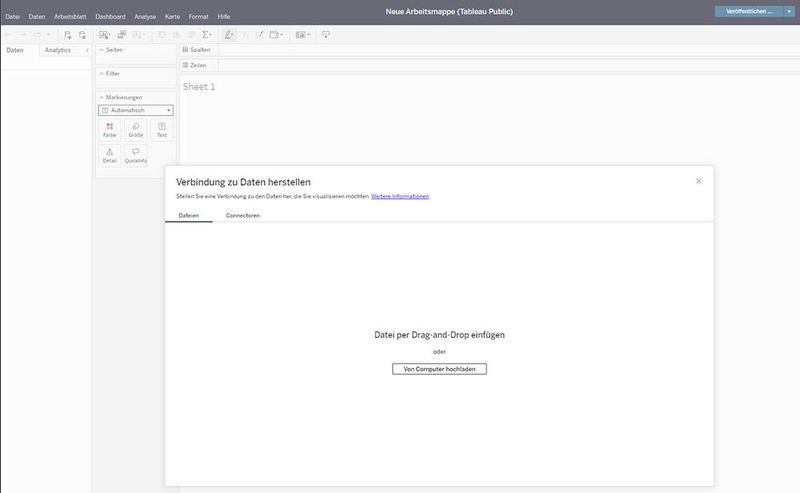
Task: Click the QuickInfo marks card button
Action: [x=135, y=155]
